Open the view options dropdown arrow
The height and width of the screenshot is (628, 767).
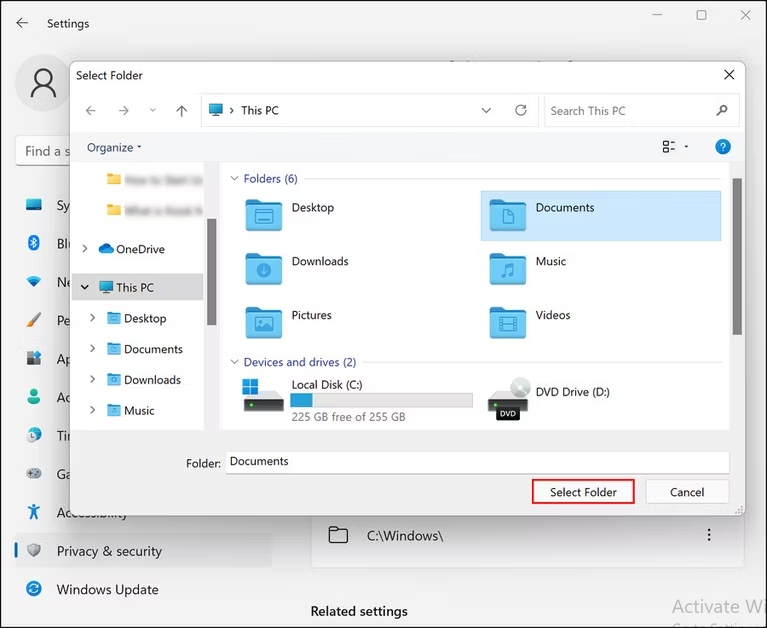(x=686, y=146)
